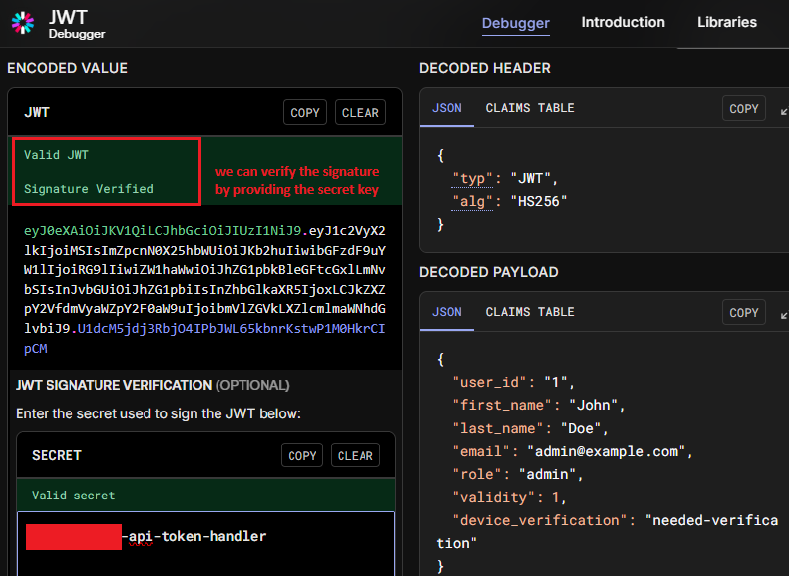Click the "Valid JWT" status text

pos(56,155)
